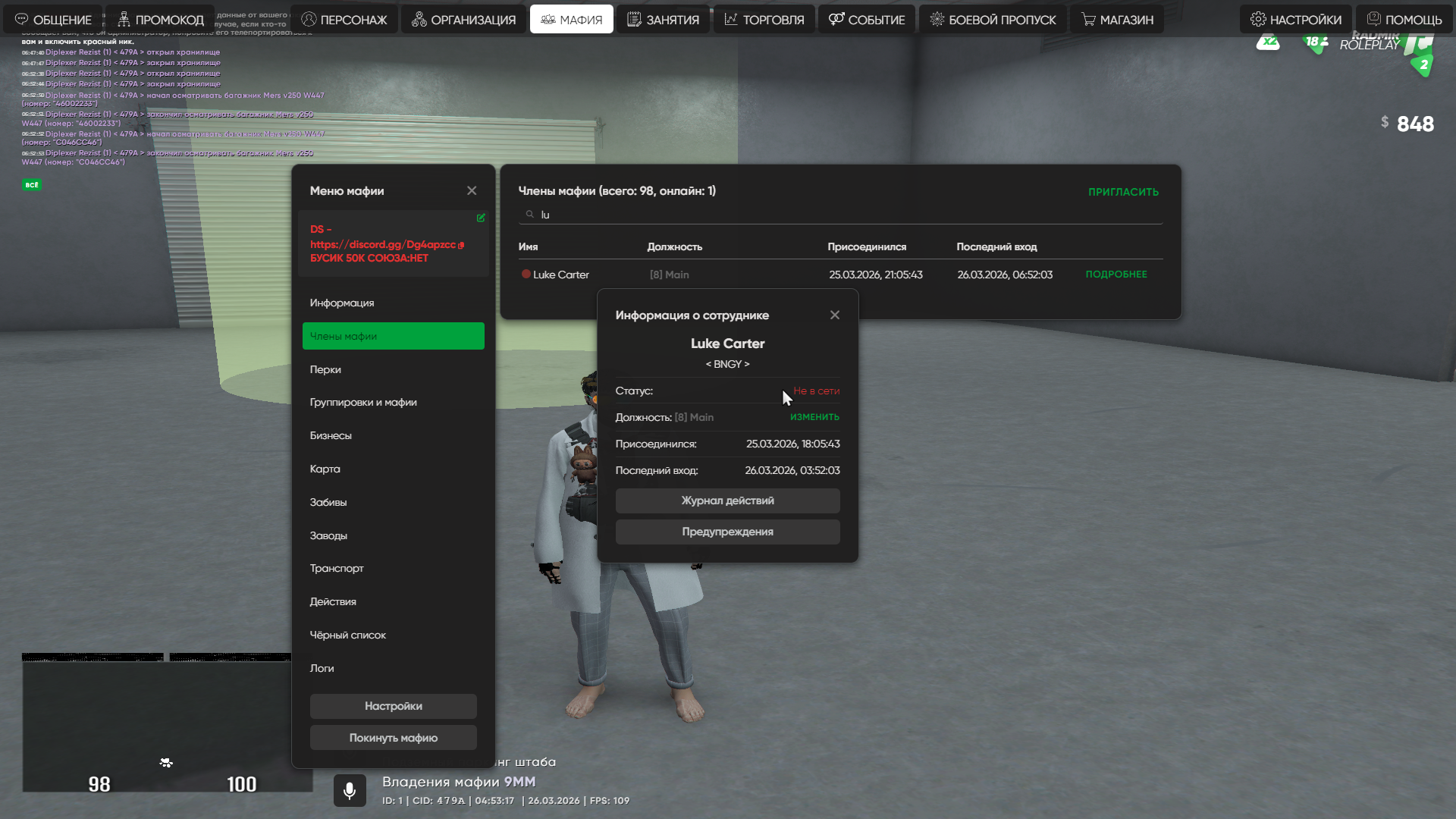Open the Мафия tab in top bar
Screen dimensions: 1456x819
click(x=571, y=20)
